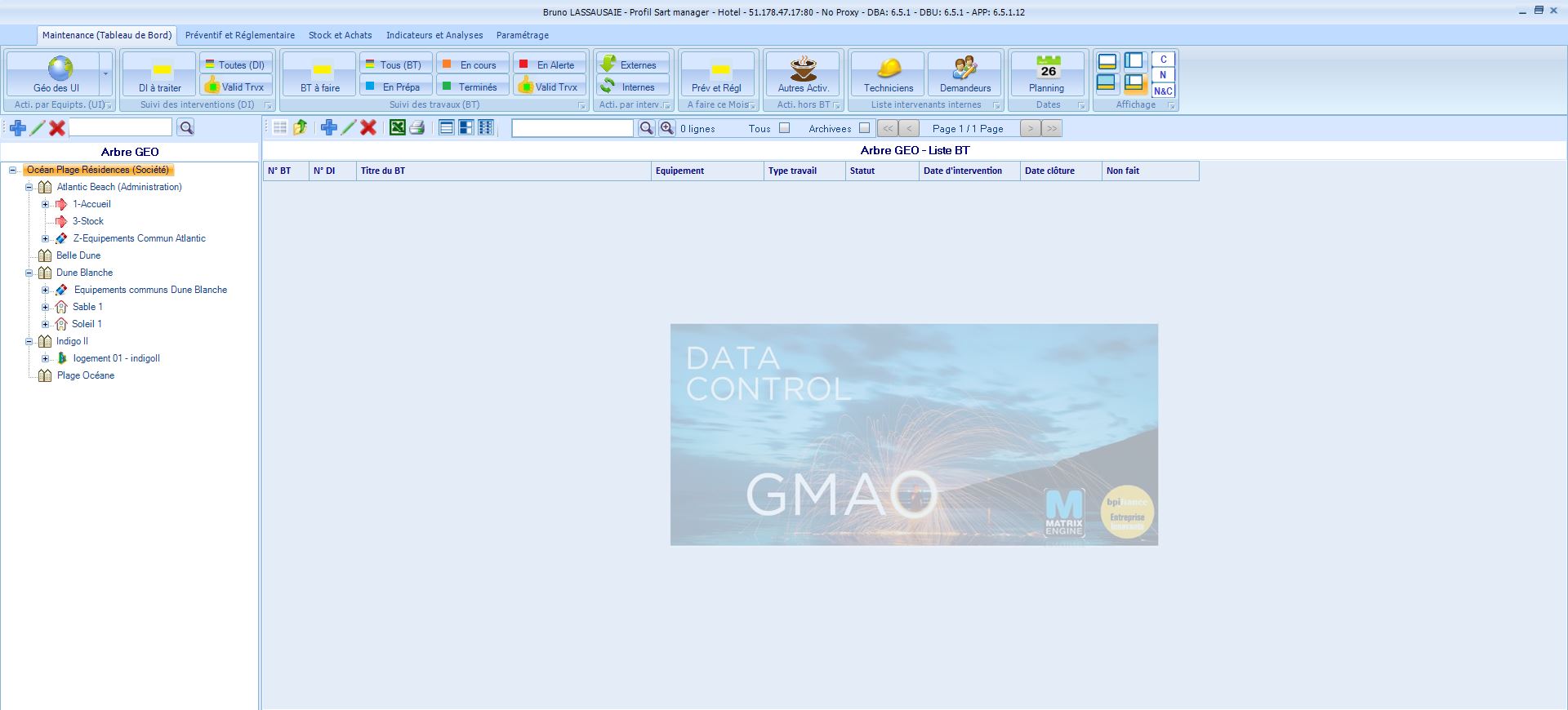The height and width of the screenshot is (710, 1568).
Task: Export BT list to Excel
Action: [x=397, y=127]
